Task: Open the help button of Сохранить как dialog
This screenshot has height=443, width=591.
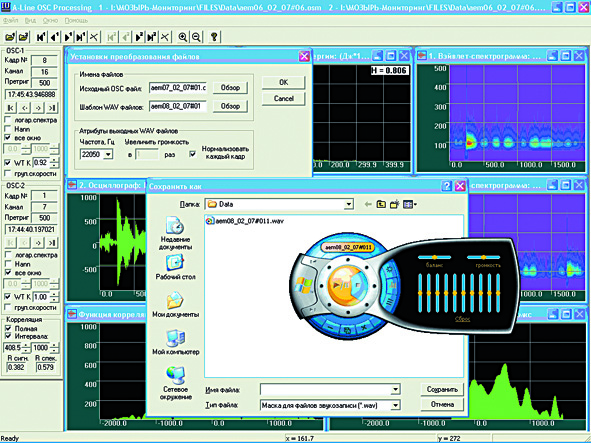Action: pos(447,186)
